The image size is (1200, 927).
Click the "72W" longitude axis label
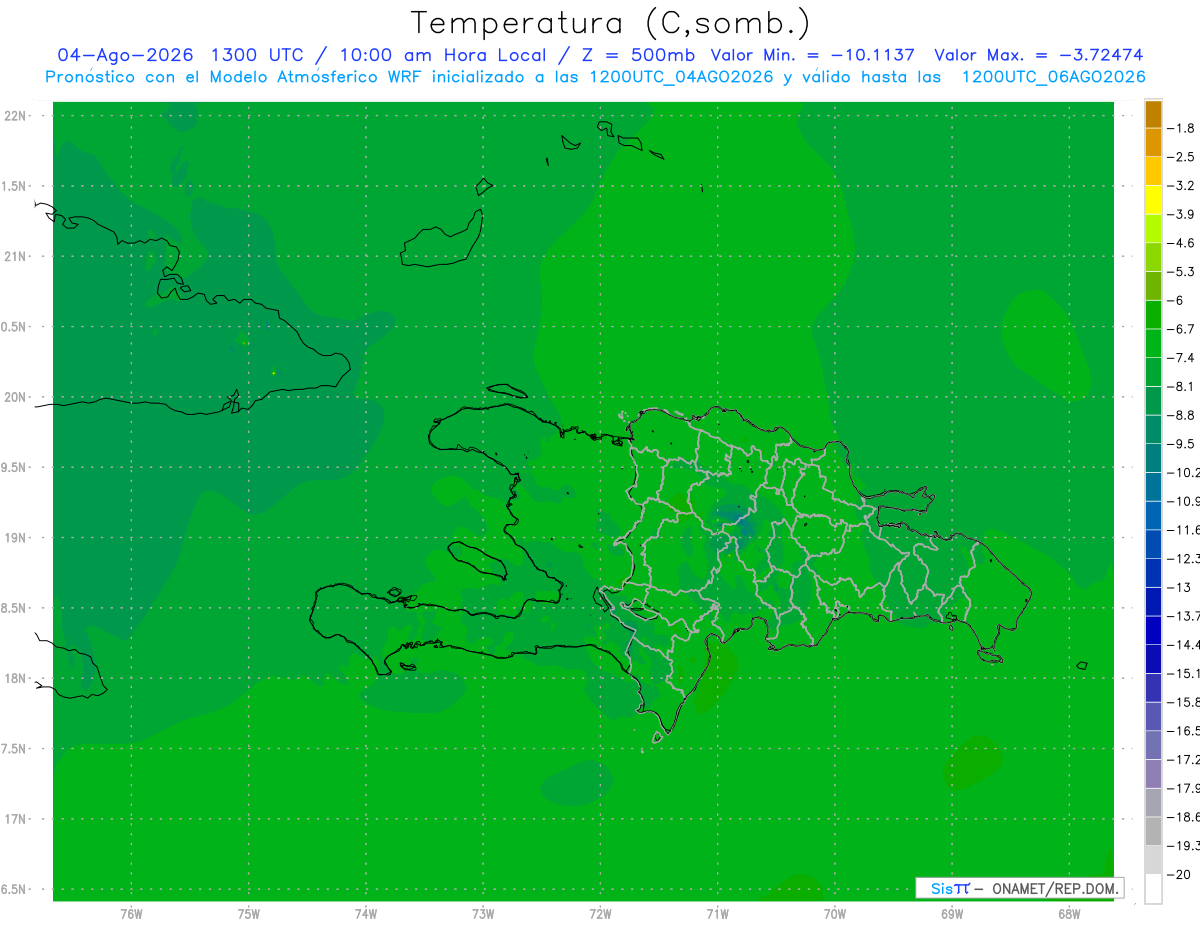click(600, 914)
